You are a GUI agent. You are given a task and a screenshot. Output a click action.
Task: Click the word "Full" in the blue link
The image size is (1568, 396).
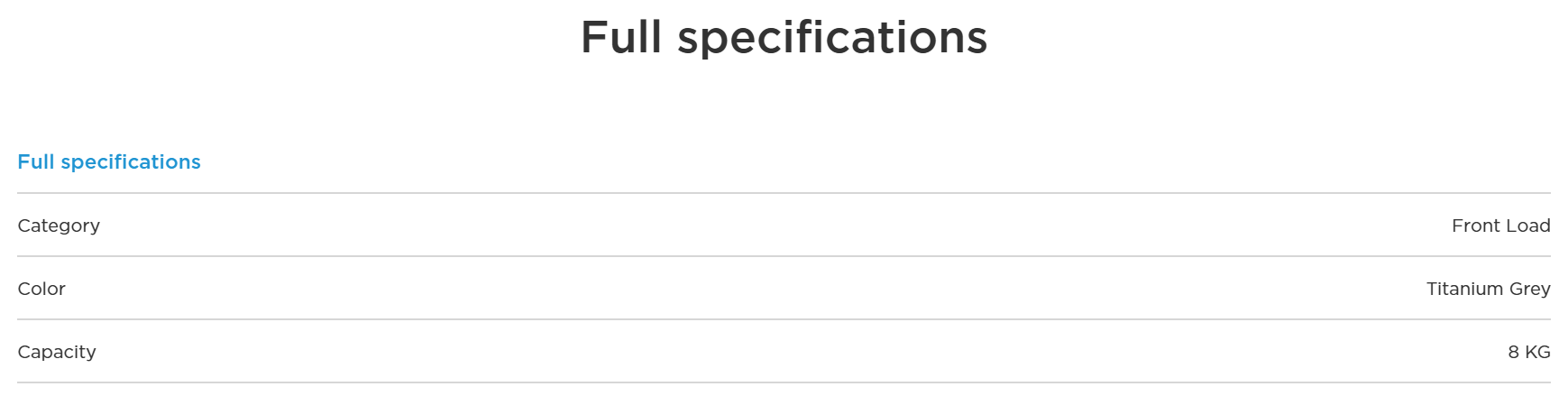[36, 162]
